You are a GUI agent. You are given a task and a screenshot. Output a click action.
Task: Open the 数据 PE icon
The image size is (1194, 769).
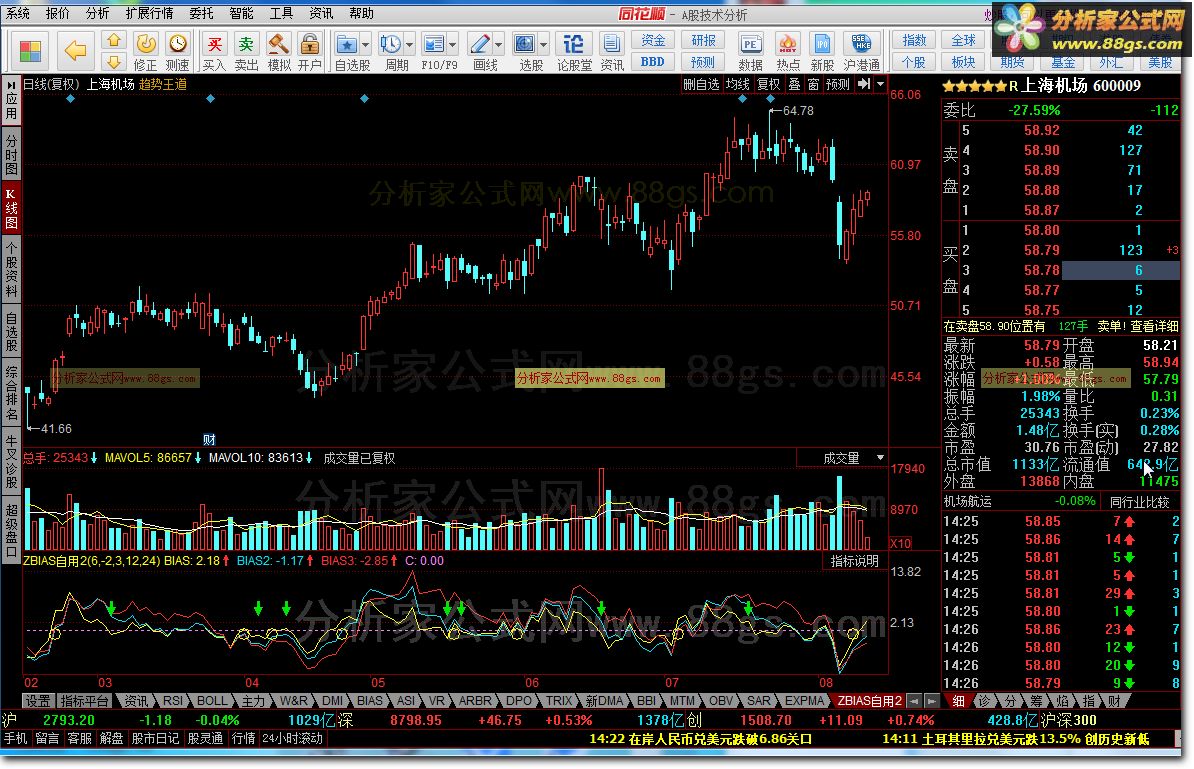(x=750, y=51)
